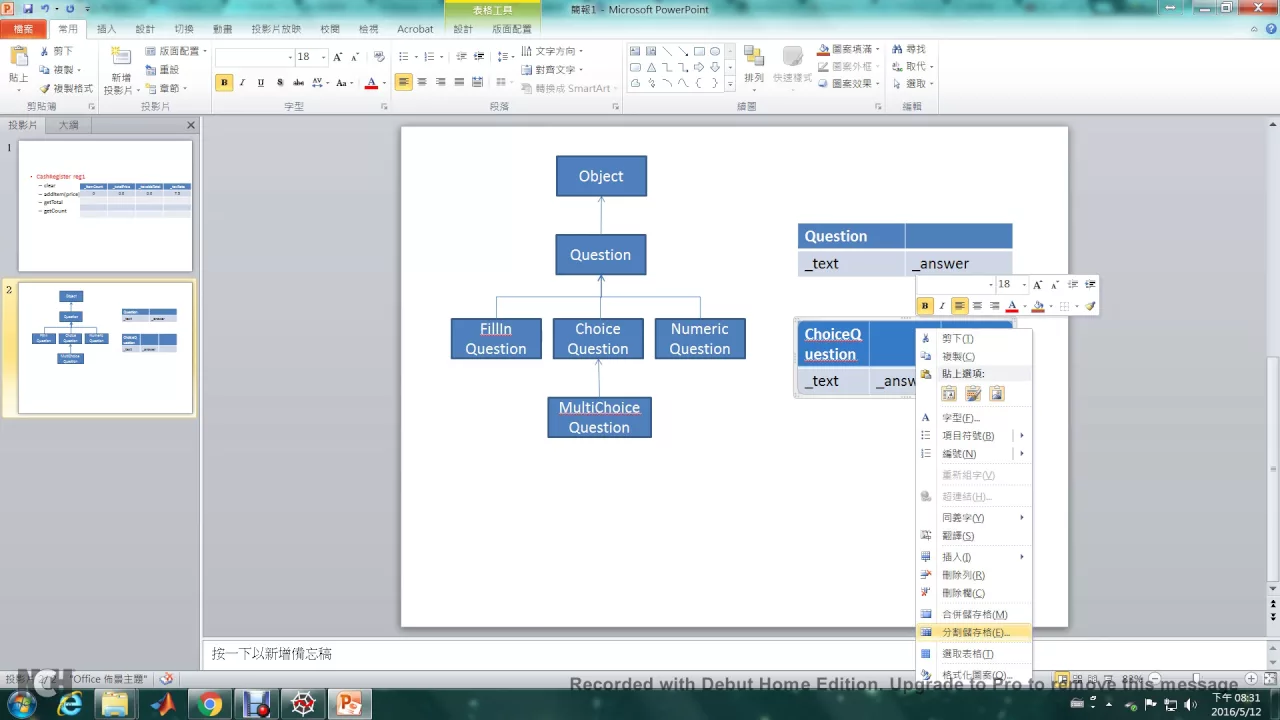1280x720 pixels.
Task: Click mini toolbar format painter brush
Action: (x=1090, y=306)
